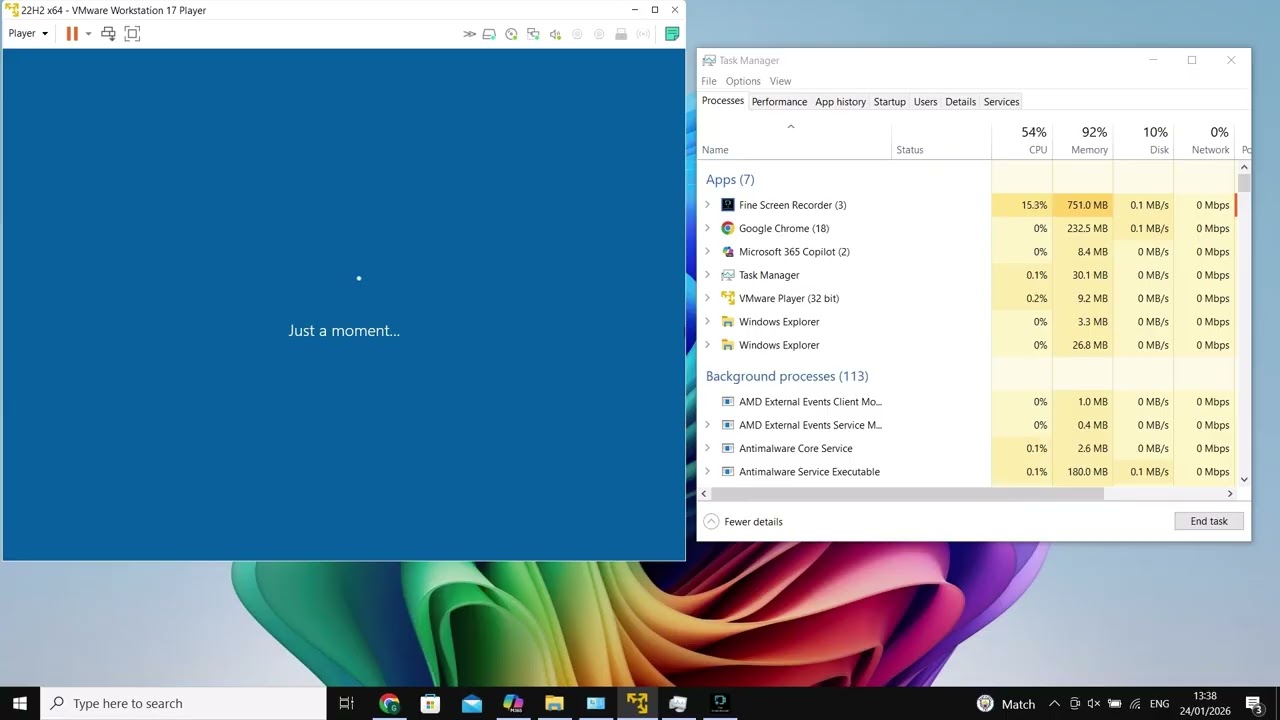Viewport: 1280px width, 720px height.
Task: Select the AMD External Events Client Mo... process
Action: click(x=809, y=402)
